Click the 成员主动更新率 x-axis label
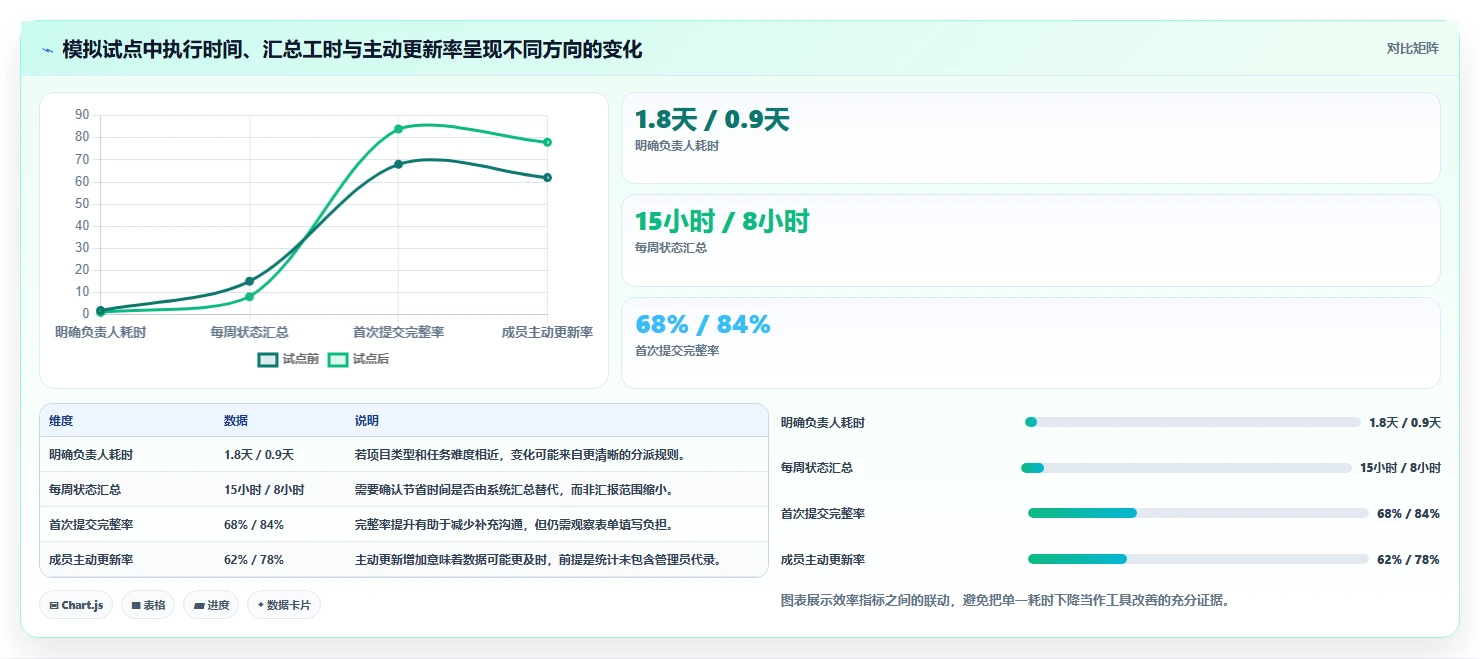The width and height of the screenshot is (1480, 659). pyautogui.click(x=547, y=332)
